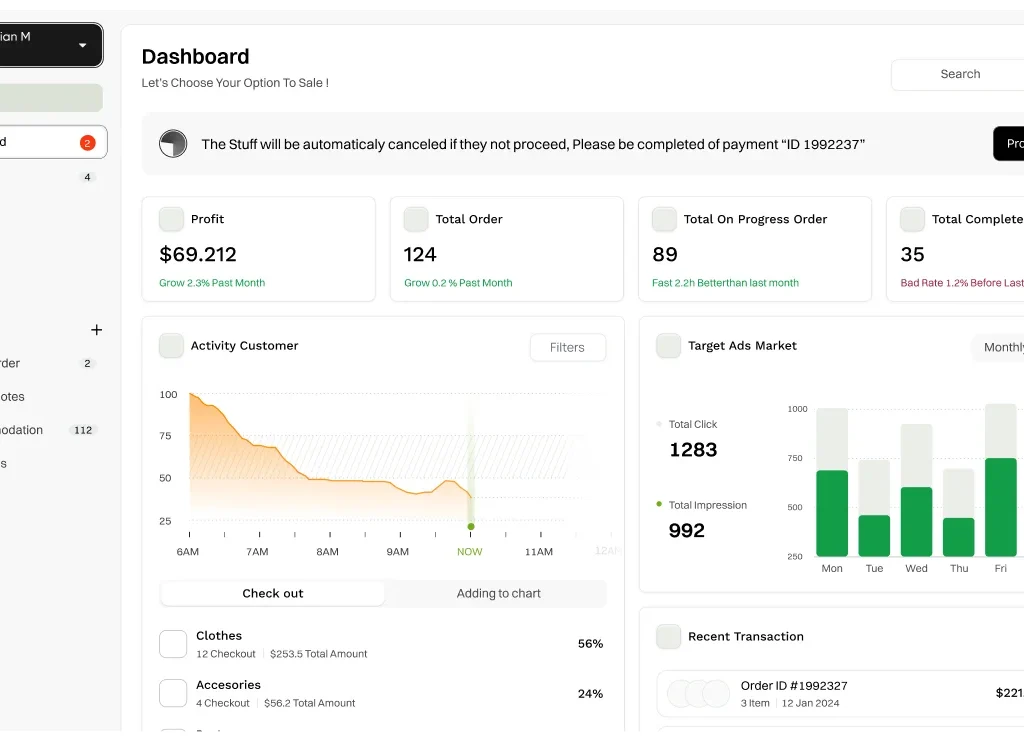Screen dimensions: 1024x742
Task: Click the Total Impression value "992"
Action: click(x=687, y=530)
